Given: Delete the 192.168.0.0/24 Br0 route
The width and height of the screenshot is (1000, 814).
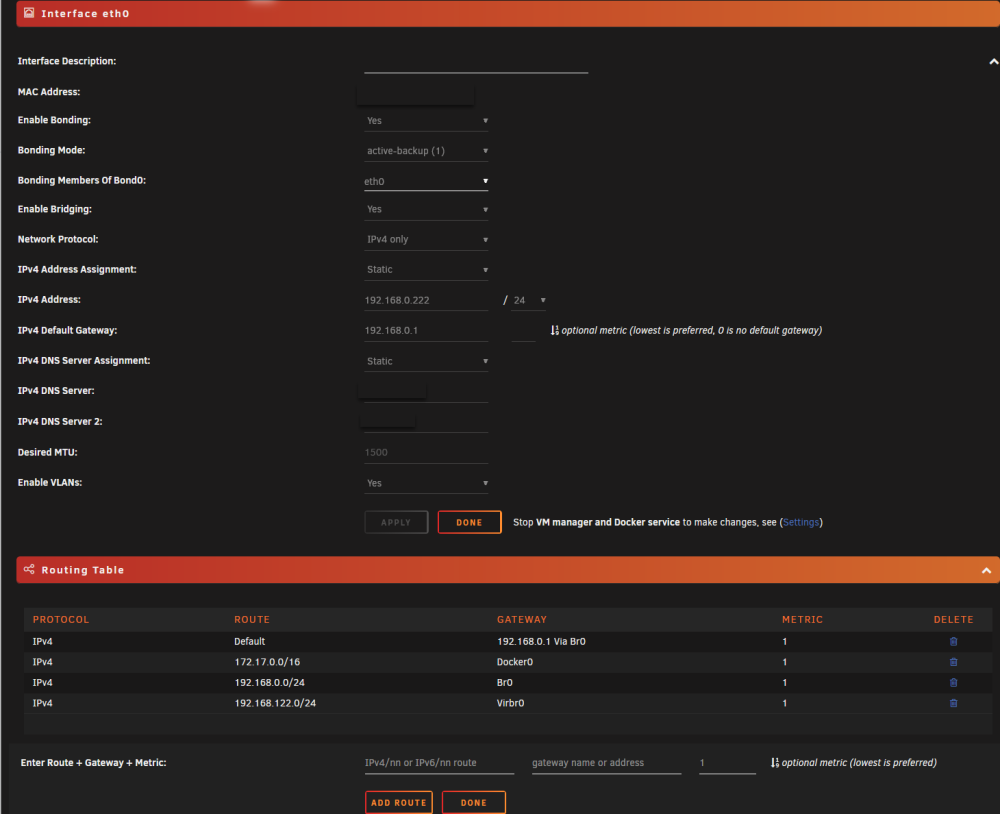Looking at the screenshot, I should coord(953,683).
